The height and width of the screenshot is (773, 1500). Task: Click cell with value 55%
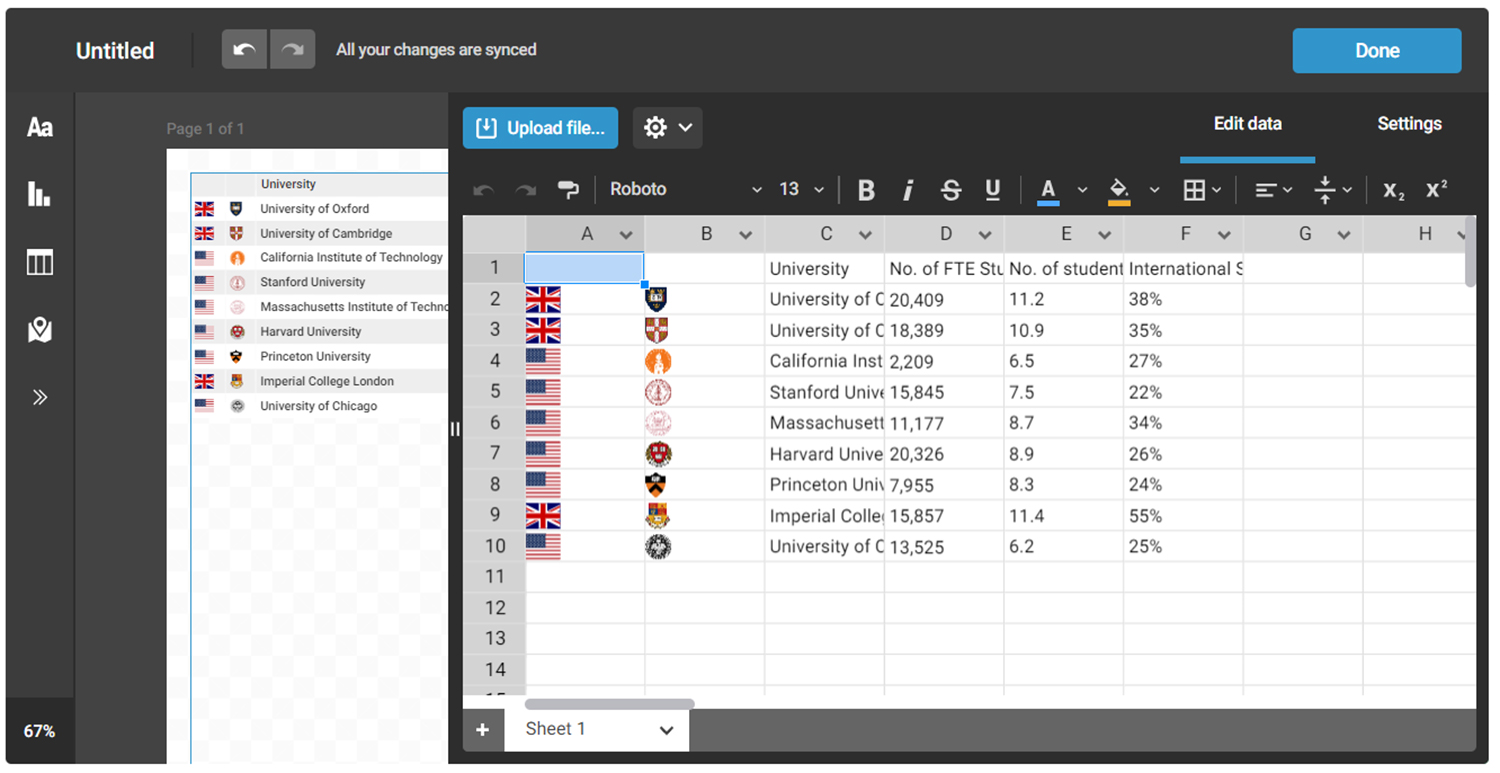point(1183,516)
